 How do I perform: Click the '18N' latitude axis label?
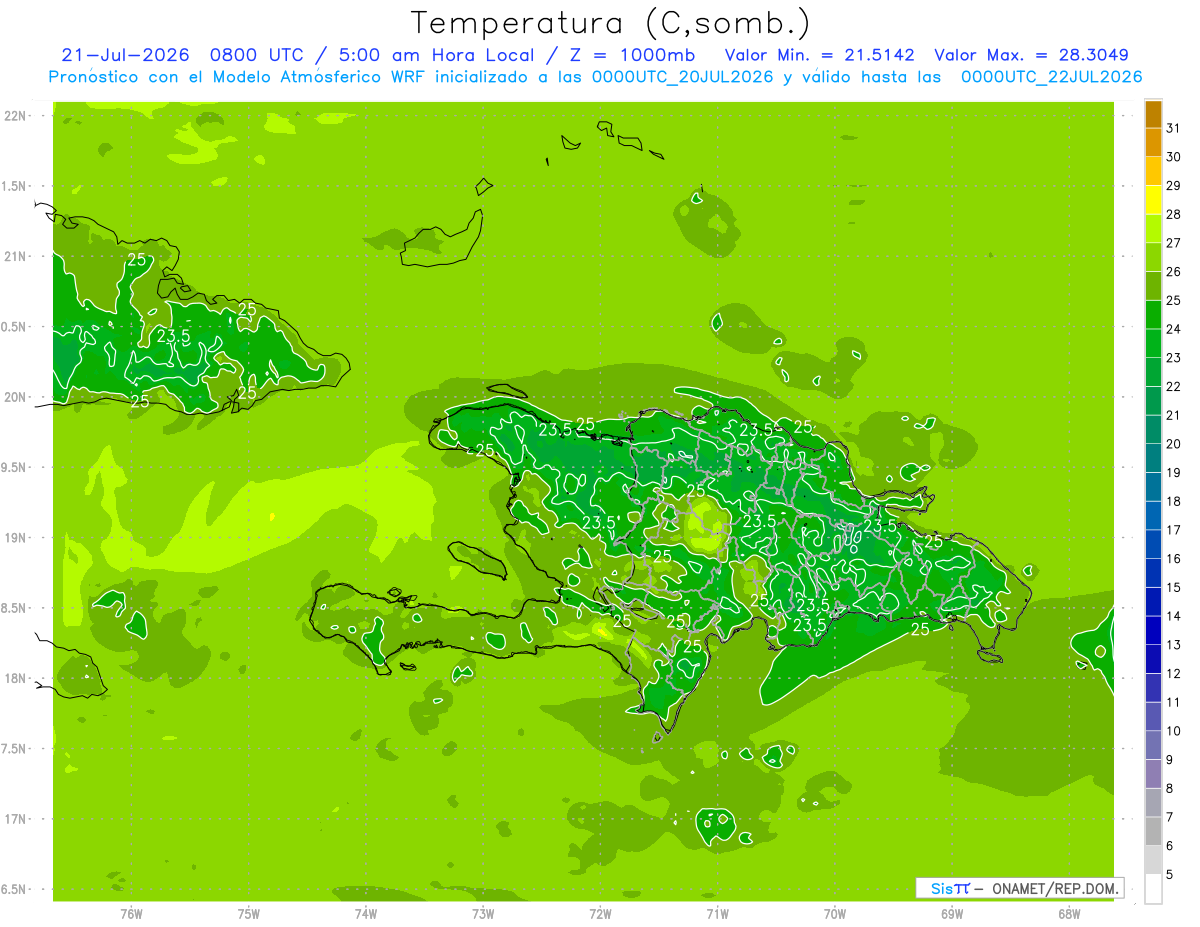[15, 678]
